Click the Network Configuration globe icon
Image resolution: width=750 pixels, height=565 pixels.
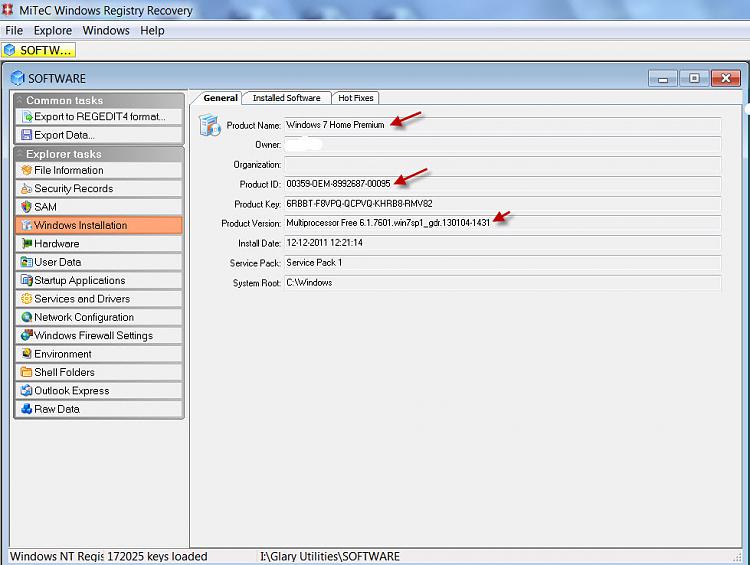pos(27,317)
